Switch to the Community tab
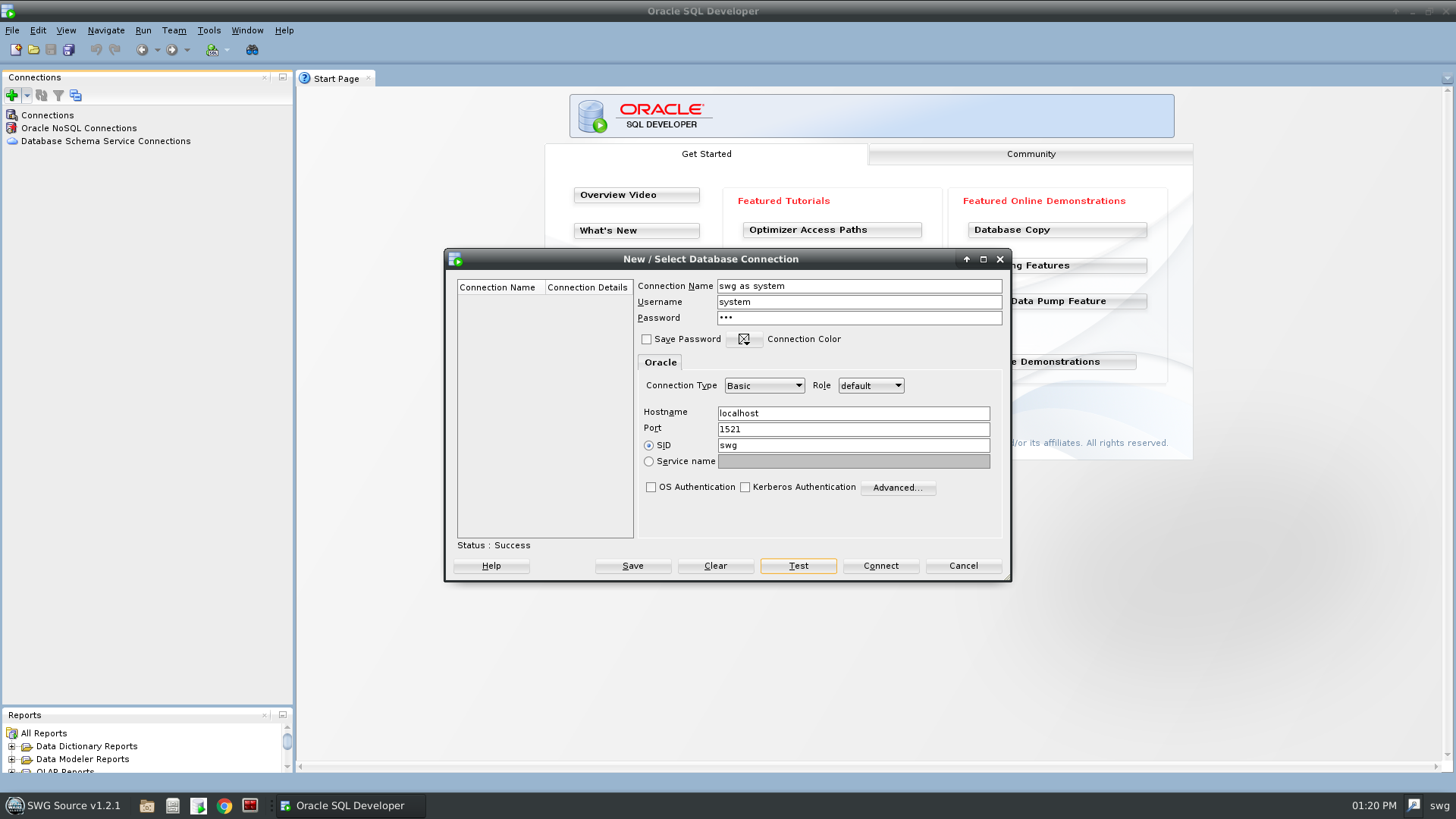 [x=1031, y=154]
